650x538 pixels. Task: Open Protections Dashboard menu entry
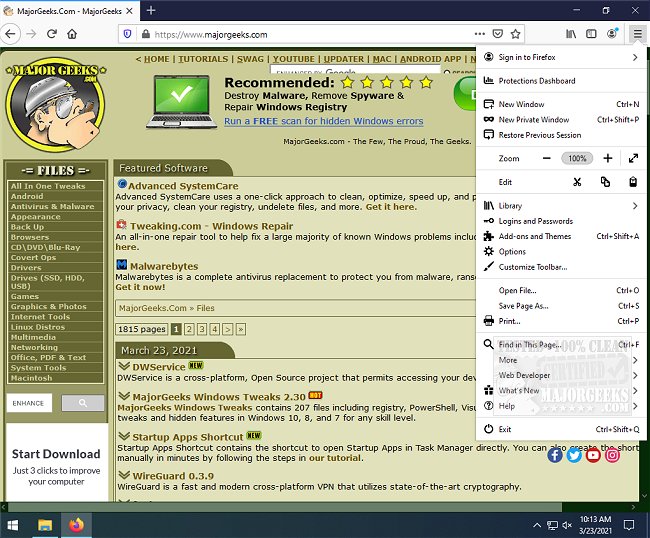click(x=561, y=81)
